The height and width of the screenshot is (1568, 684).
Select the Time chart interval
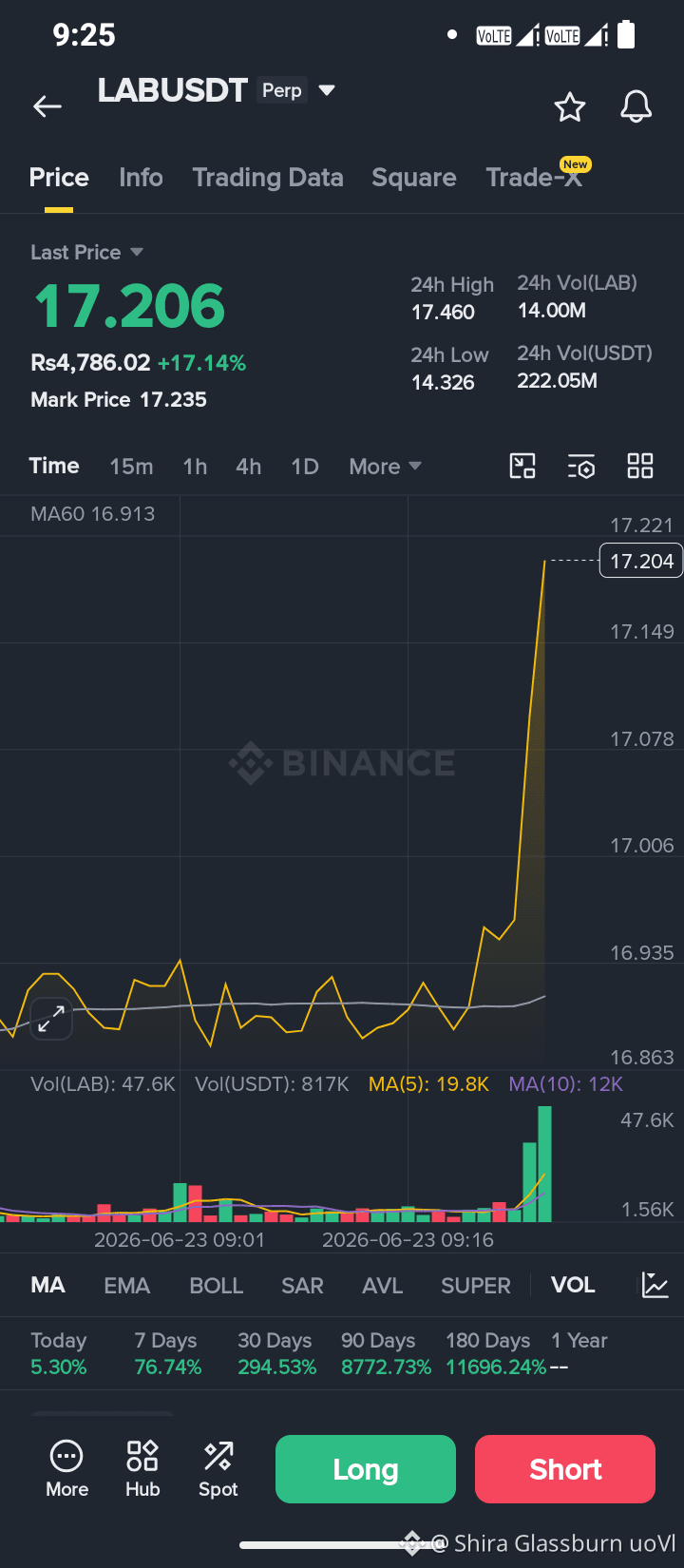click(x=54, y=466)
